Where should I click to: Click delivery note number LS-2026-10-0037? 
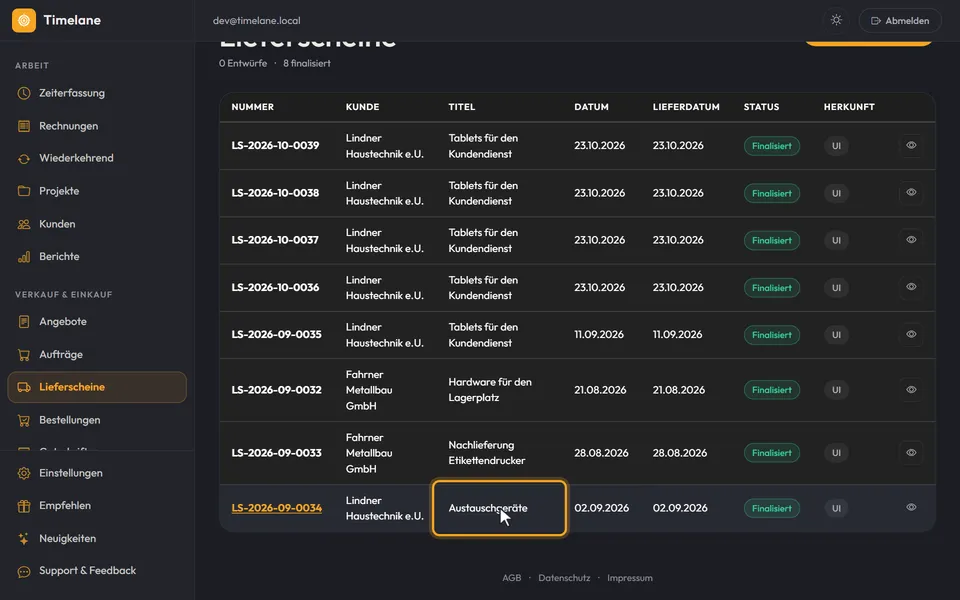point(275,240)
